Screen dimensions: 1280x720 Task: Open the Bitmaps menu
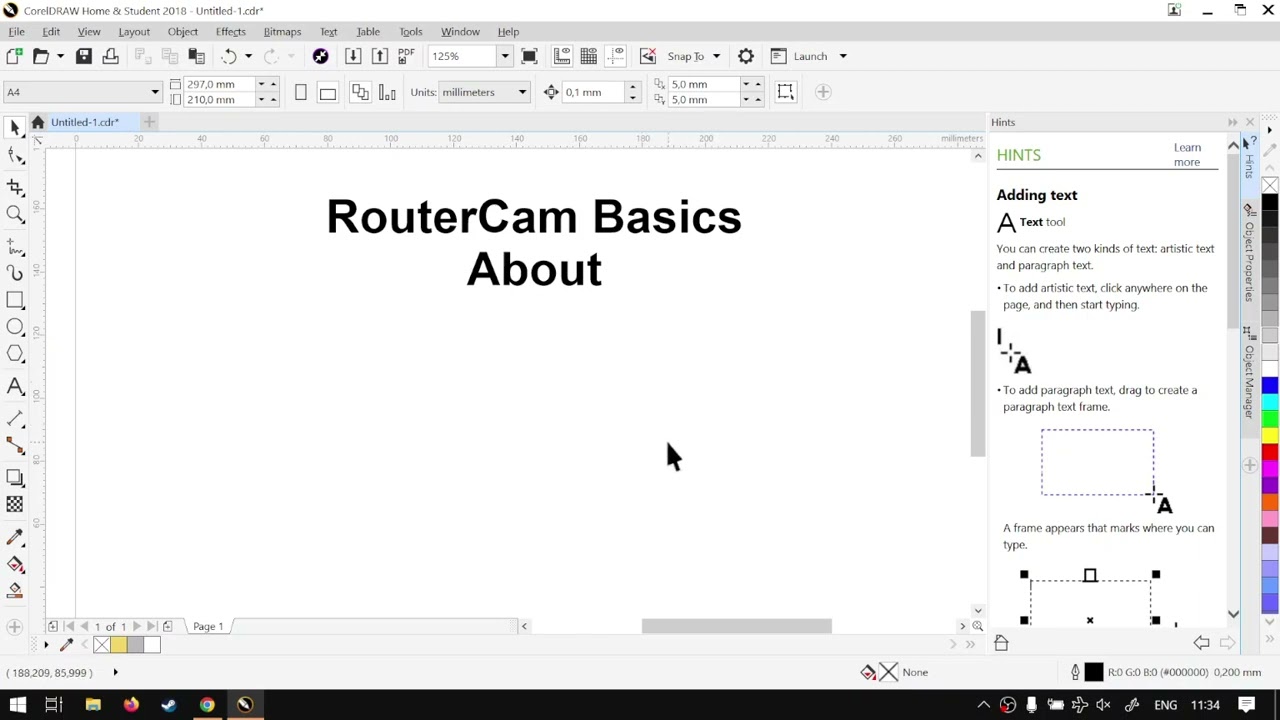(x=282, y=31)
